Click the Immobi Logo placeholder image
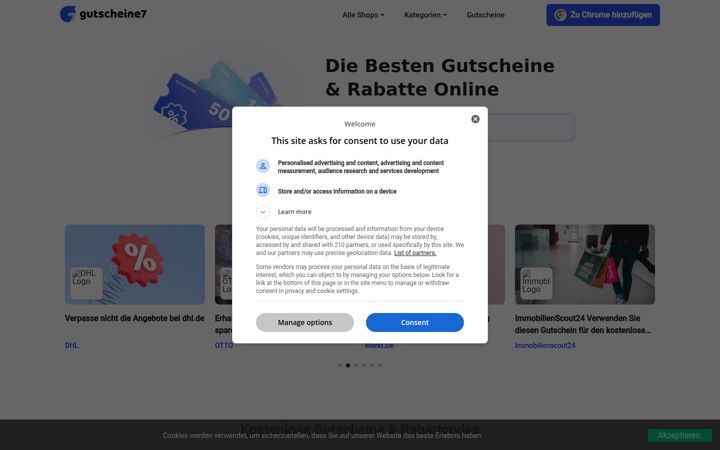This screenshot has width=720, height=450. point(536,283)
